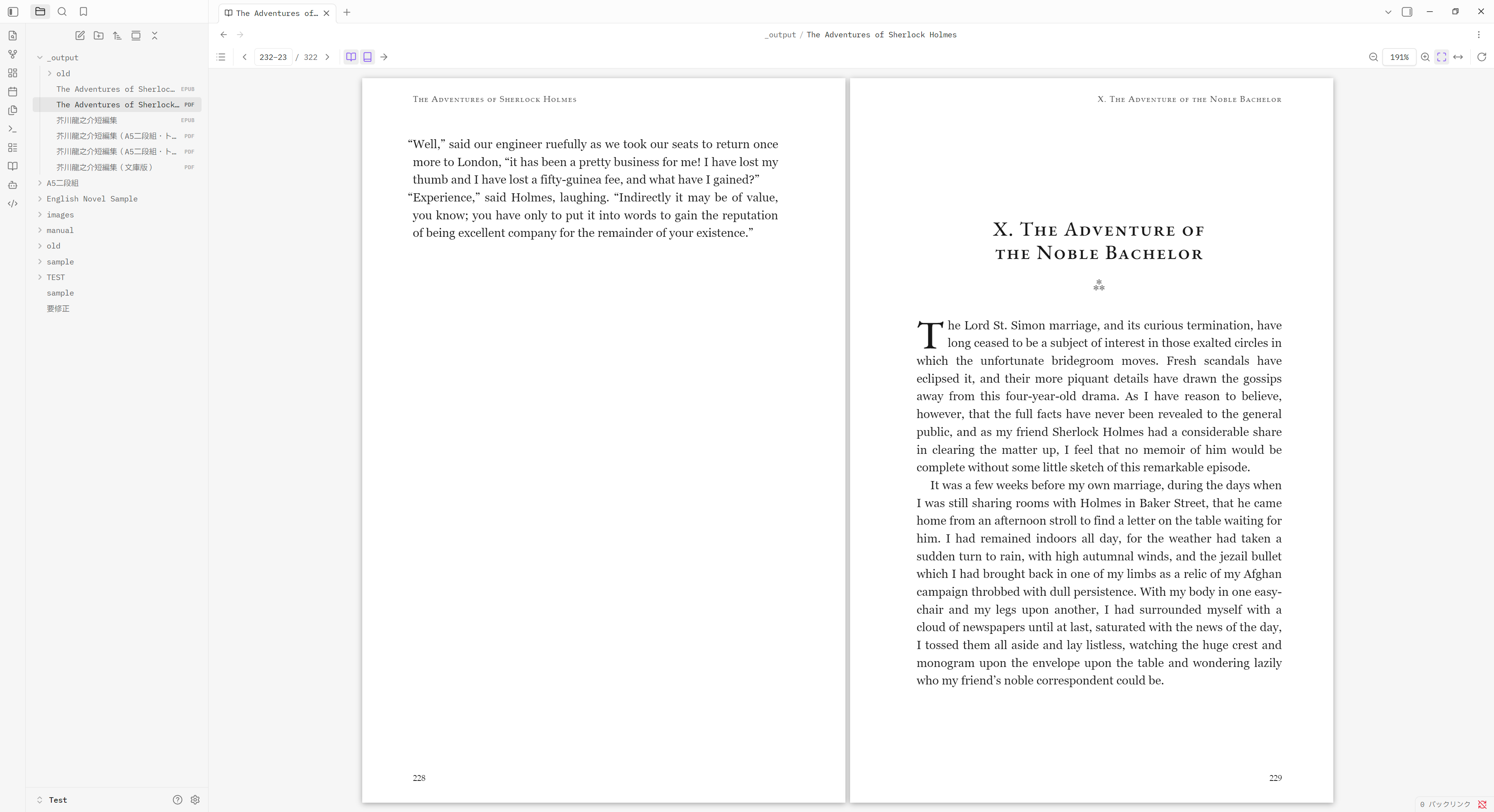Close The Adventures tab
The width and height of the screenshot is (1494, 812).
(x=326, y=13)
